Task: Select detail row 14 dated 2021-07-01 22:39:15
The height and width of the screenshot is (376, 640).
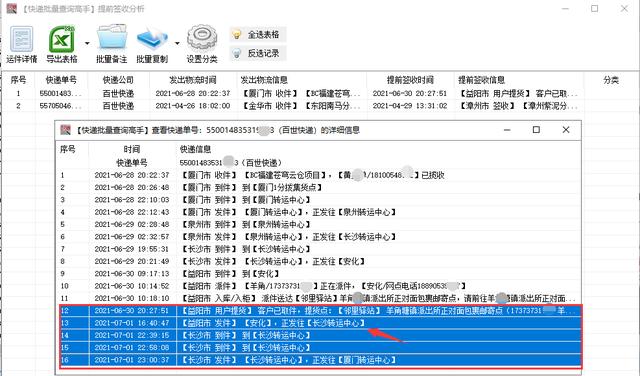Action: point(320,335)
